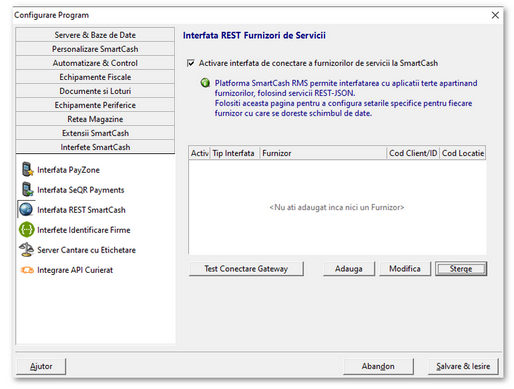The image size is (514, 389).
Task: Click the Modifica button
Action: 405,269
